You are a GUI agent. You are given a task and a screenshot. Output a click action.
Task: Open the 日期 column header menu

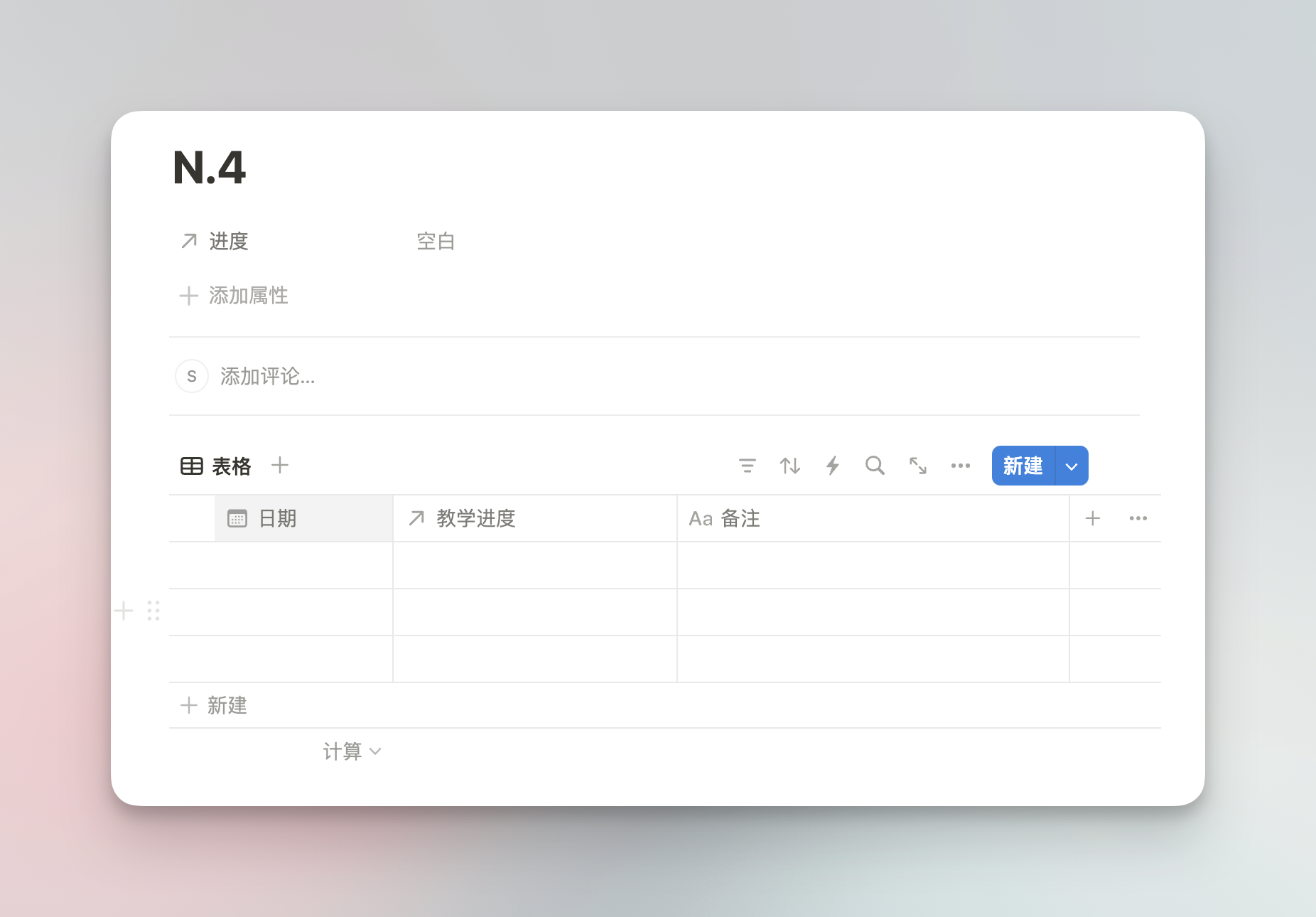coord(303,518)
